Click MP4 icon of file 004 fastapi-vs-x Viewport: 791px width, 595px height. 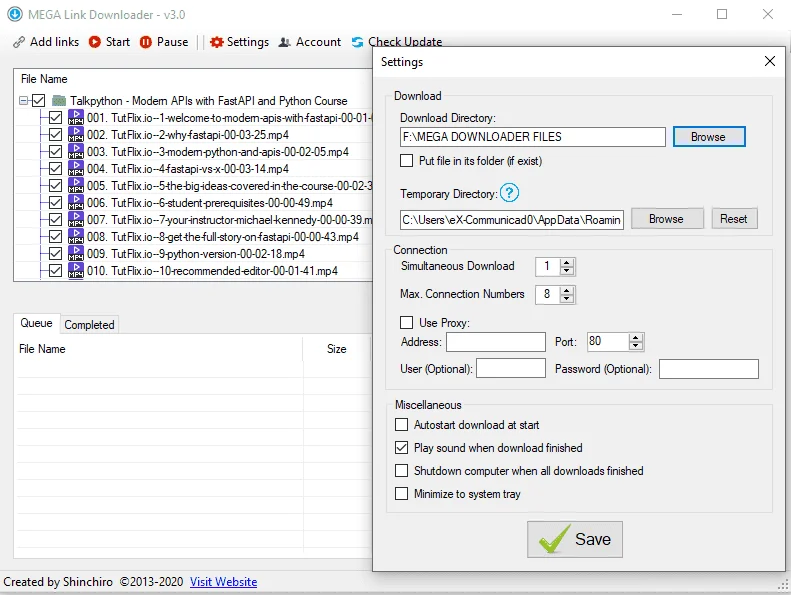coord(76,169)
